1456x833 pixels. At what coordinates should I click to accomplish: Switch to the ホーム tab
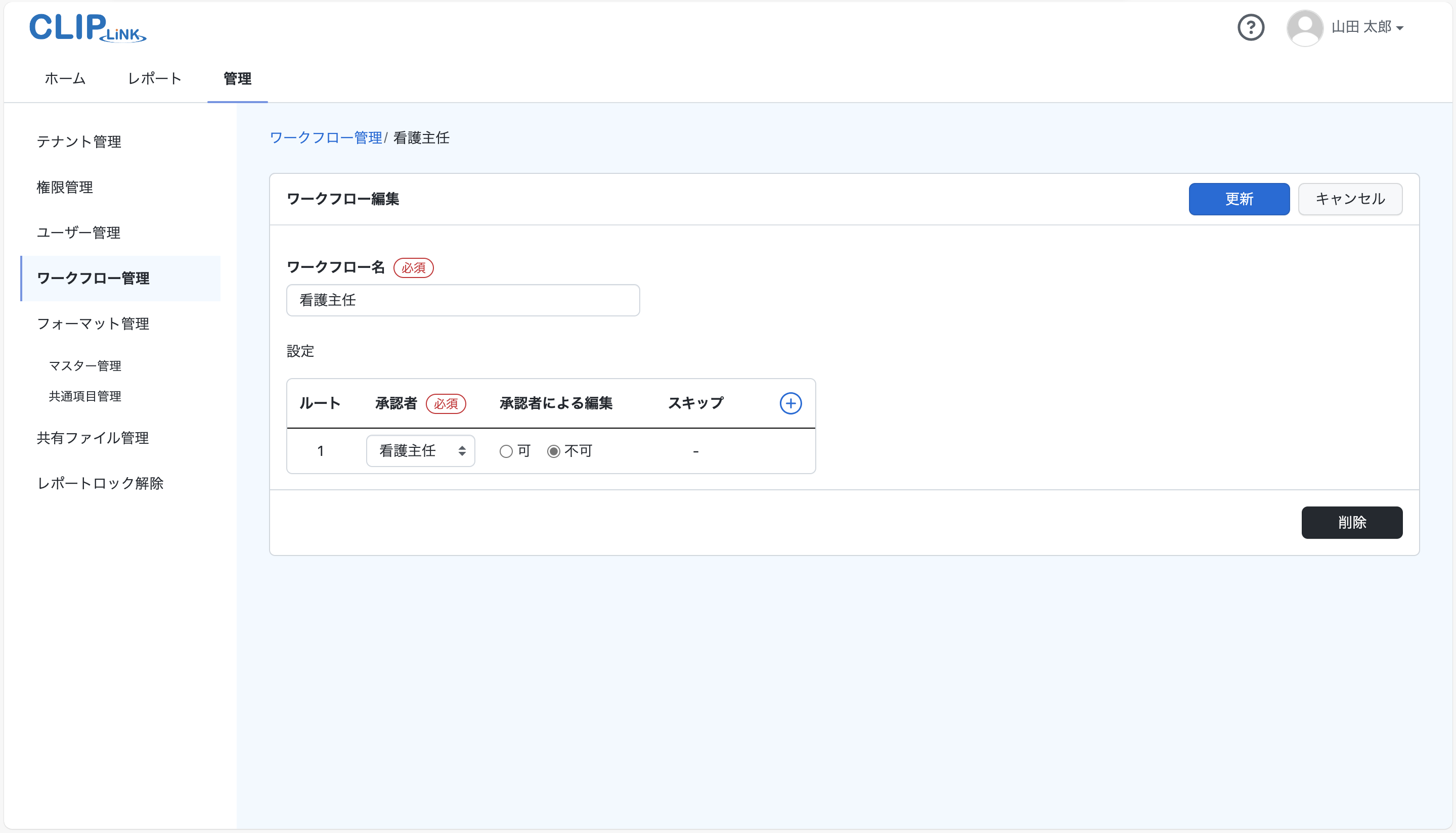[64, 78]
